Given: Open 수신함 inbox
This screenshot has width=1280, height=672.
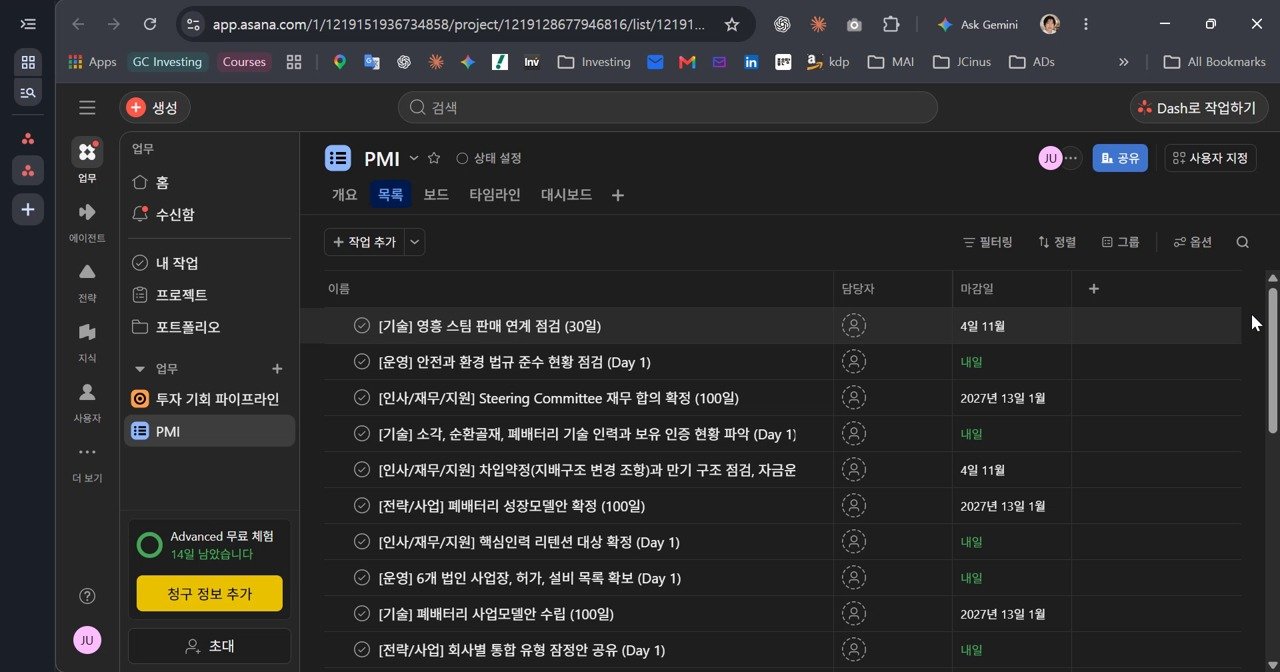Looking at the screenshot, I should tap(210, 215).
